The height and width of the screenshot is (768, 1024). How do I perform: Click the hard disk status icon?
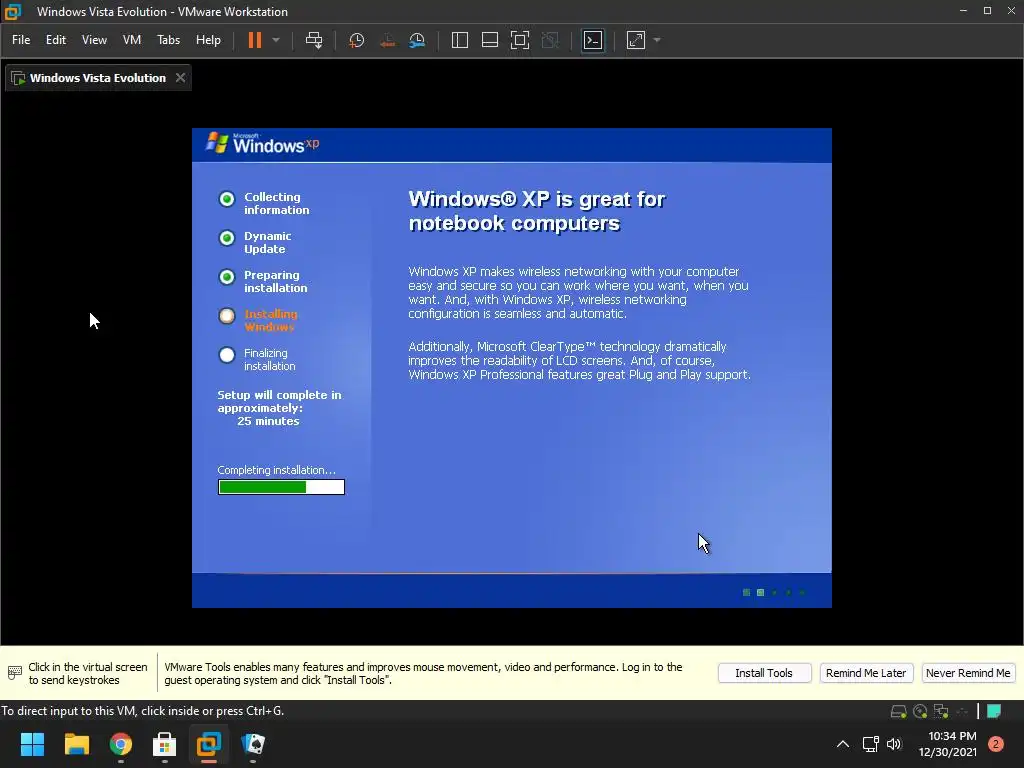[x=899, y=711]
